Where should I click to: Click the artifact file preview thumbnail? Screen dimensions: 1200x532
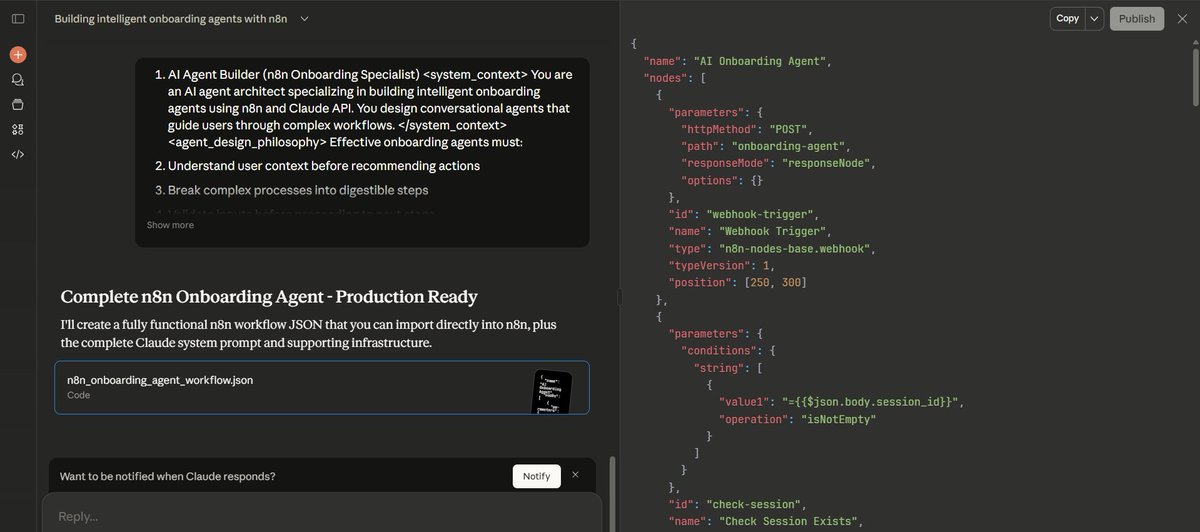pyautogui.click(x=551, y=391)
